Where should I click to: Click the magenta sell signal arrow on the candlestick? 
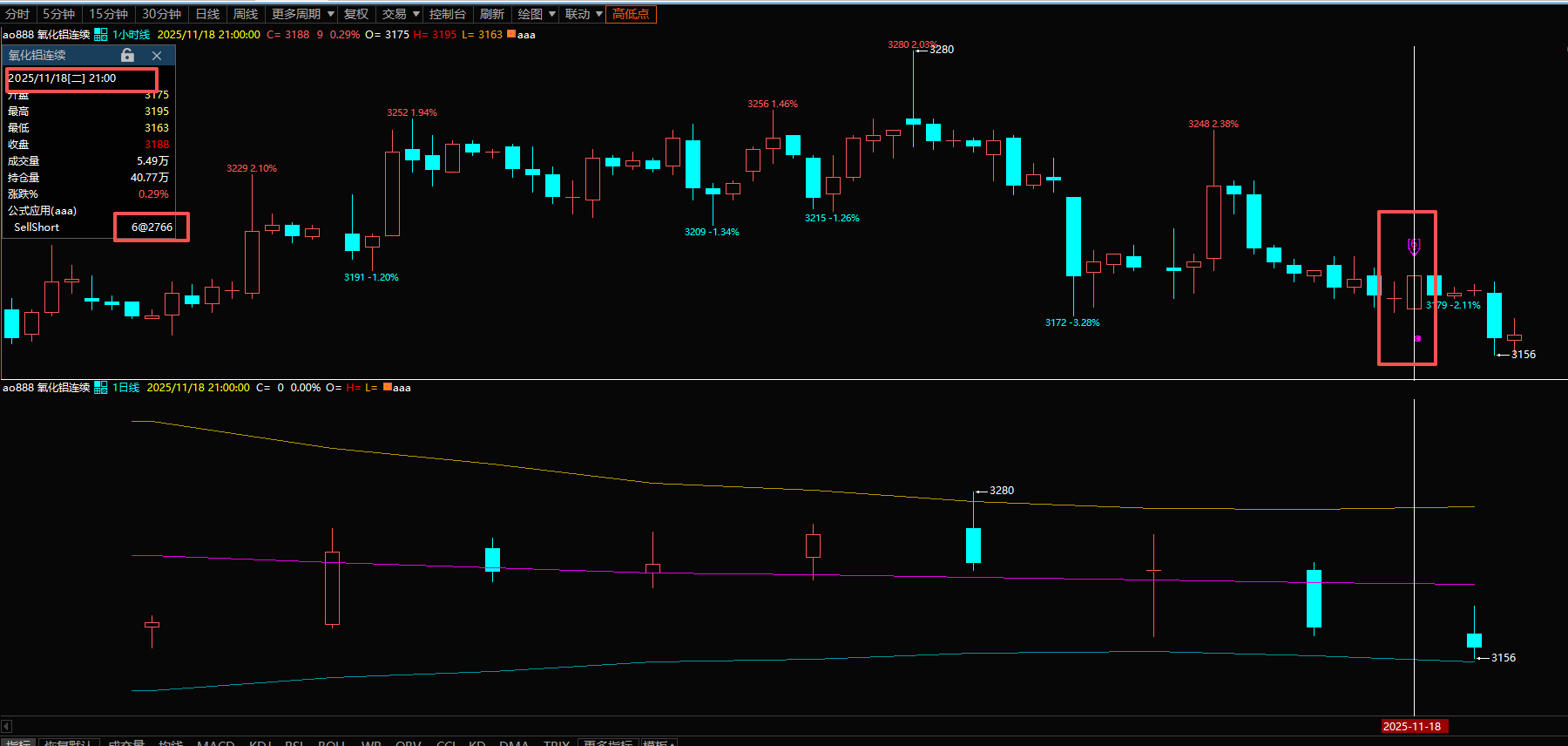pos(1414,247)
